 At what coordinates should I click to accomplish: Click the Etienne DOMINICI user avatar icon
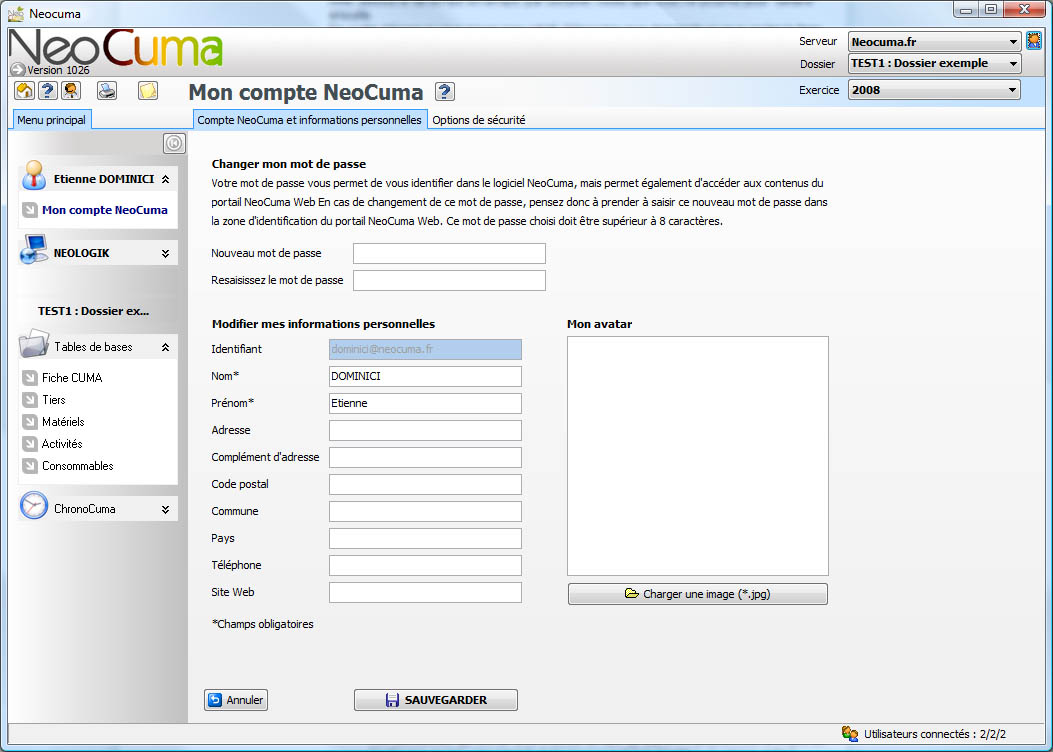coord(34,176)
